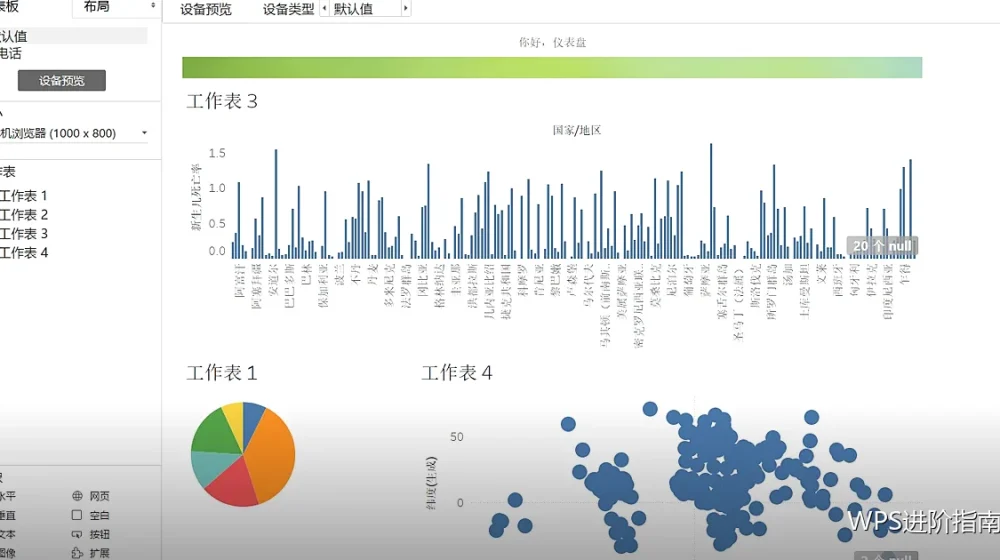Image resolution: width=1000 pixels, height=560 pixels.
Task: Click the 设备类型 label
Action: click(288, 9)
